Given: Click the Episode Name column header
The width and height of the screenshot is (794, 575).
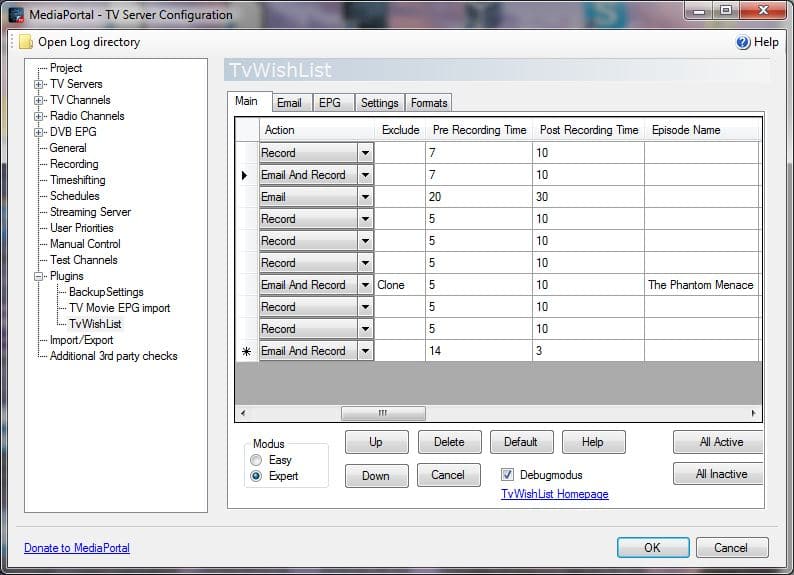Looking at the screenshot, I should 702,130.
